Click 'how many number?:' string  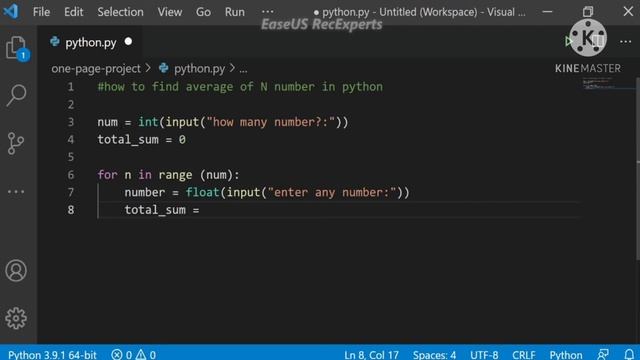[271, 122]
